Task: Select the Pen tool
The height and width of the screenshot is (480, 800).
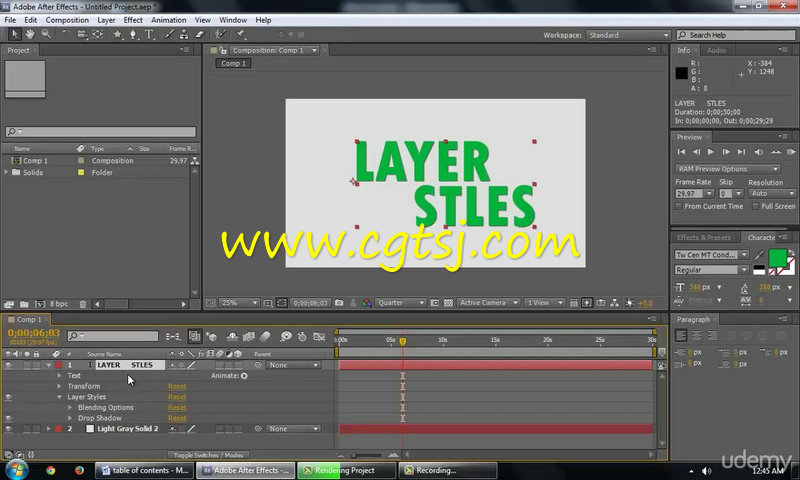Action: 133,34
